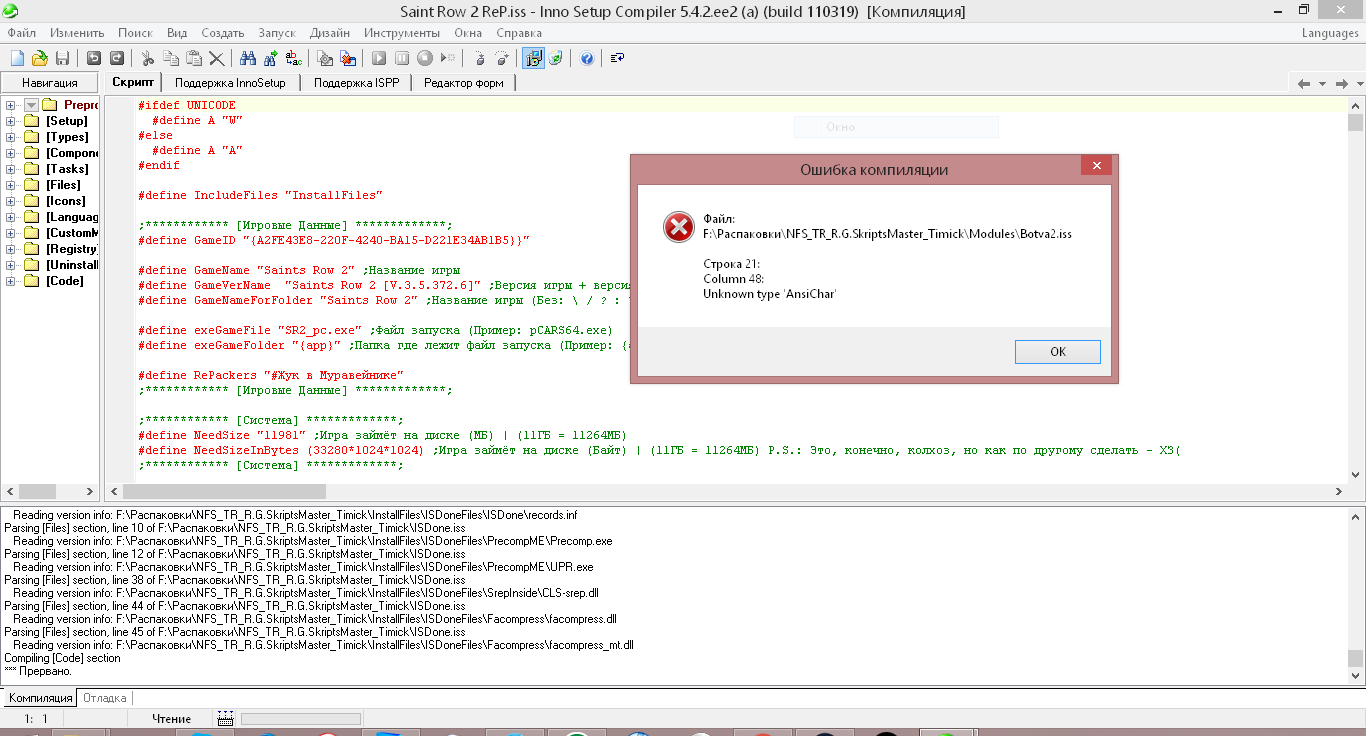
Task: Switch to the Отладка output tab
Action: click(x=104, y=698)
